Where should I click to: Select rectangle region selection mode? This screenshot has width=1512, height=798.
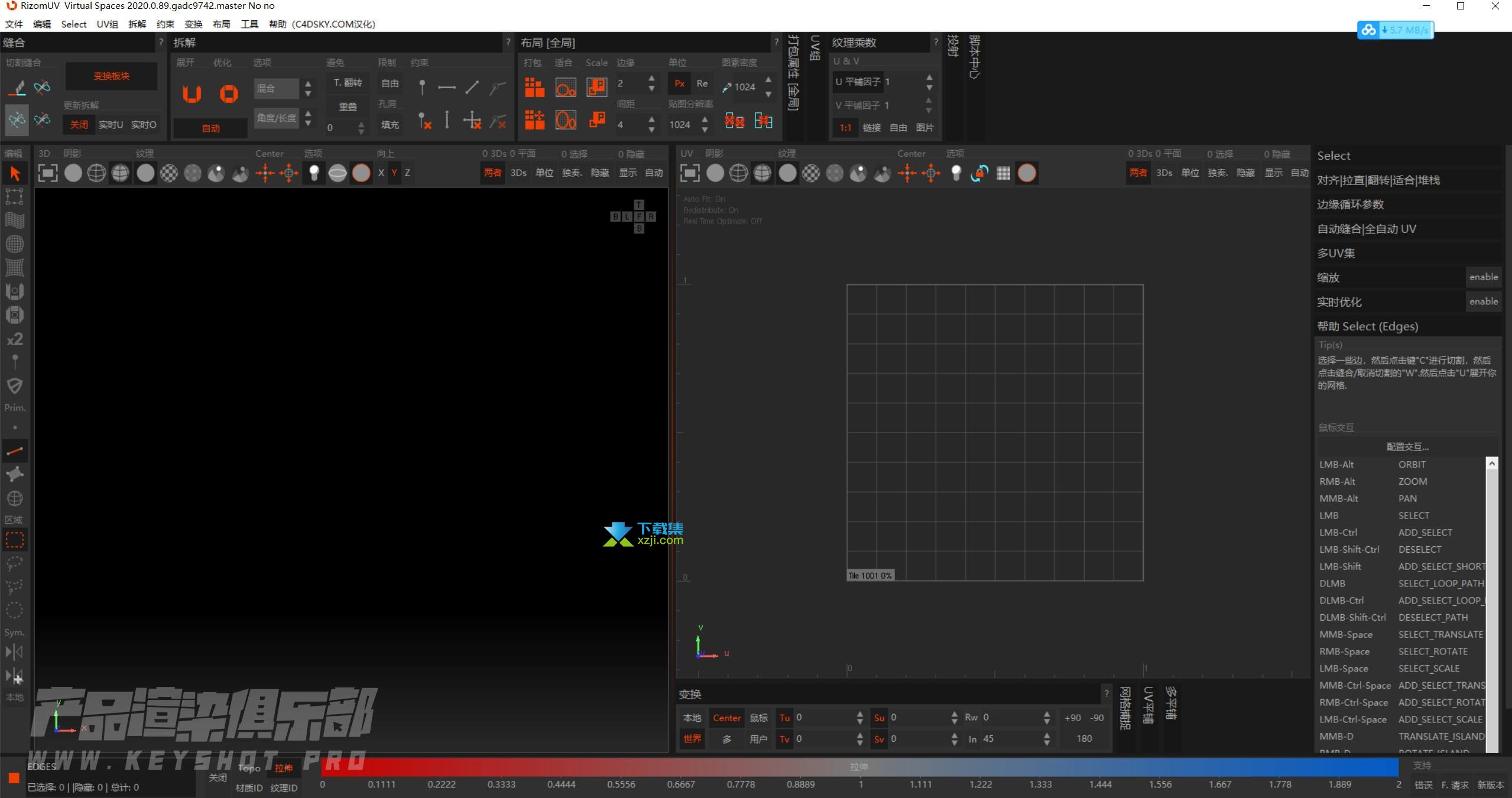[x=15, y=540]
